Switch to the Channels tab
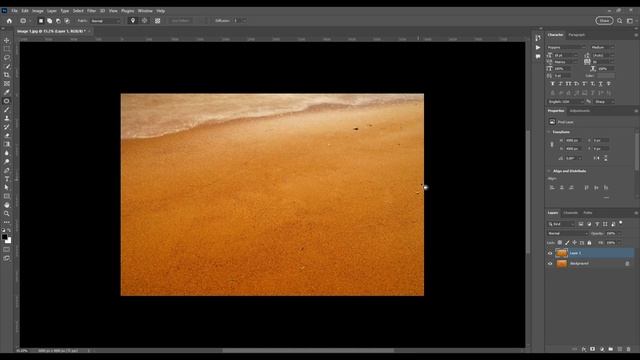This screenshot has height=360, width=640. [571, 213]
